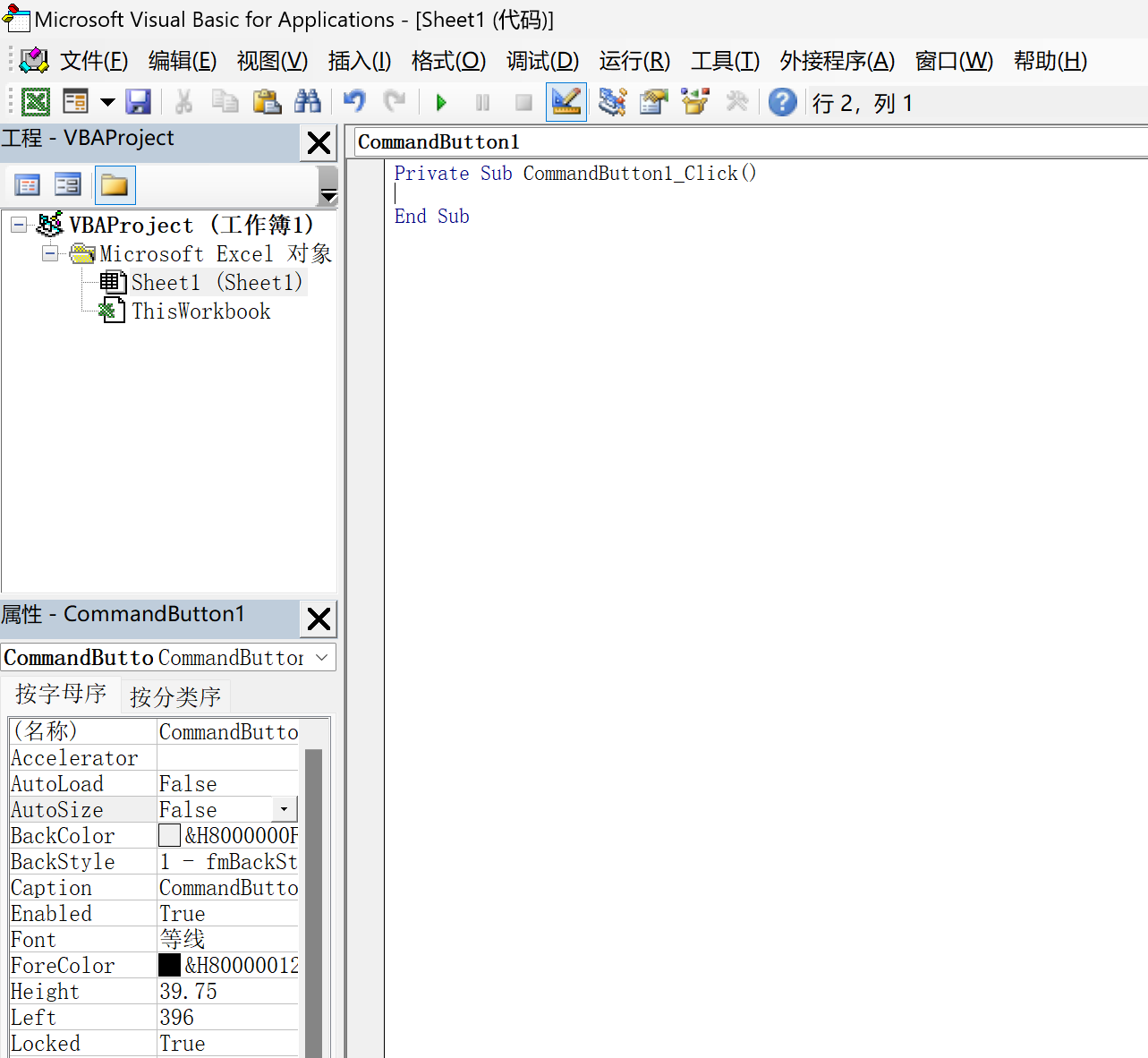1148x1058 pixels.
Task: Collapse the Microsoft Excel 对象 folder
Action: click(x=50, y=253)
